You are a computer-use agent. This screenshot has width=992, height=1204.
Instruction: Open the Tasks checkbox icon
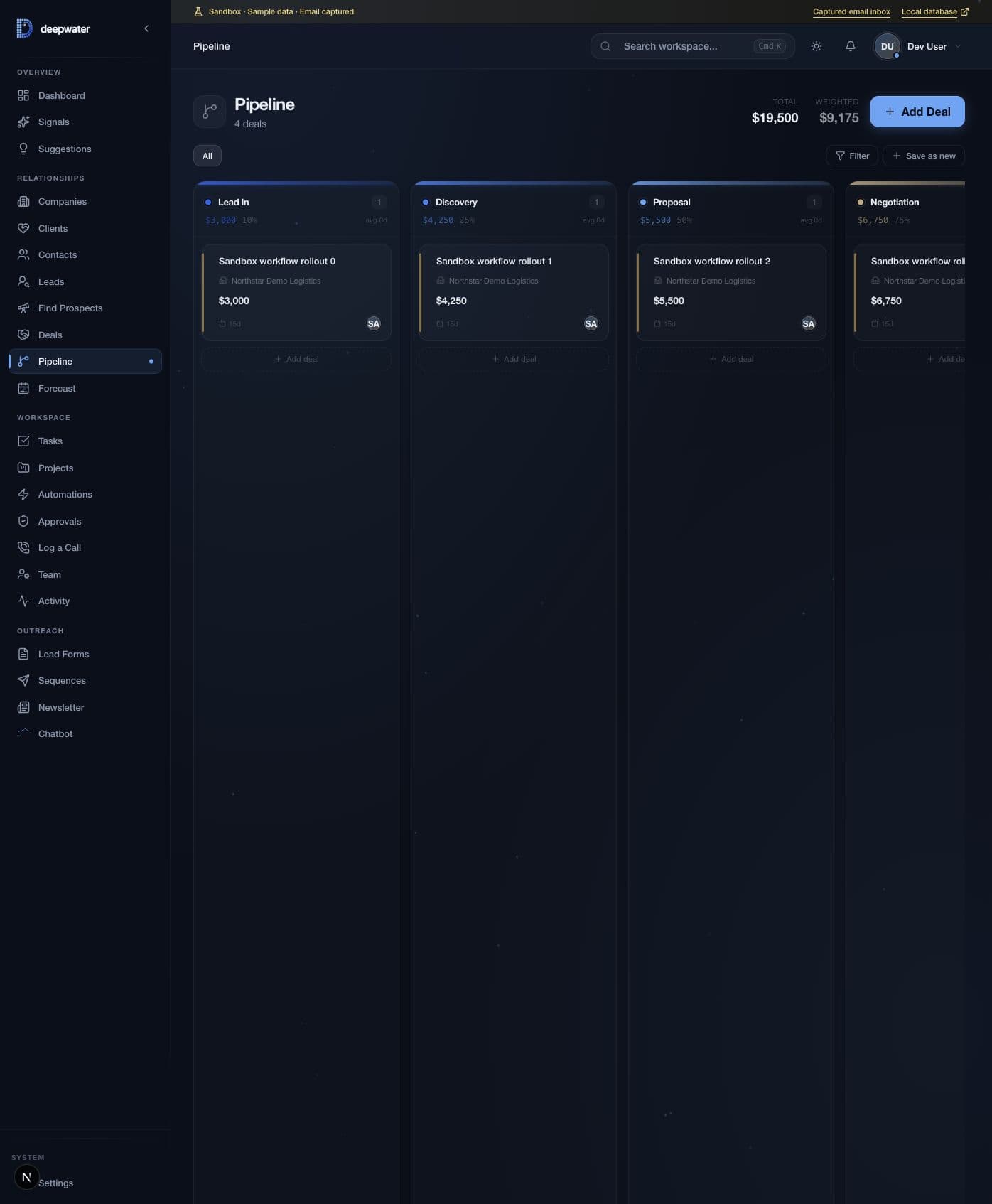pyautogui.click(x=23, y=441)
